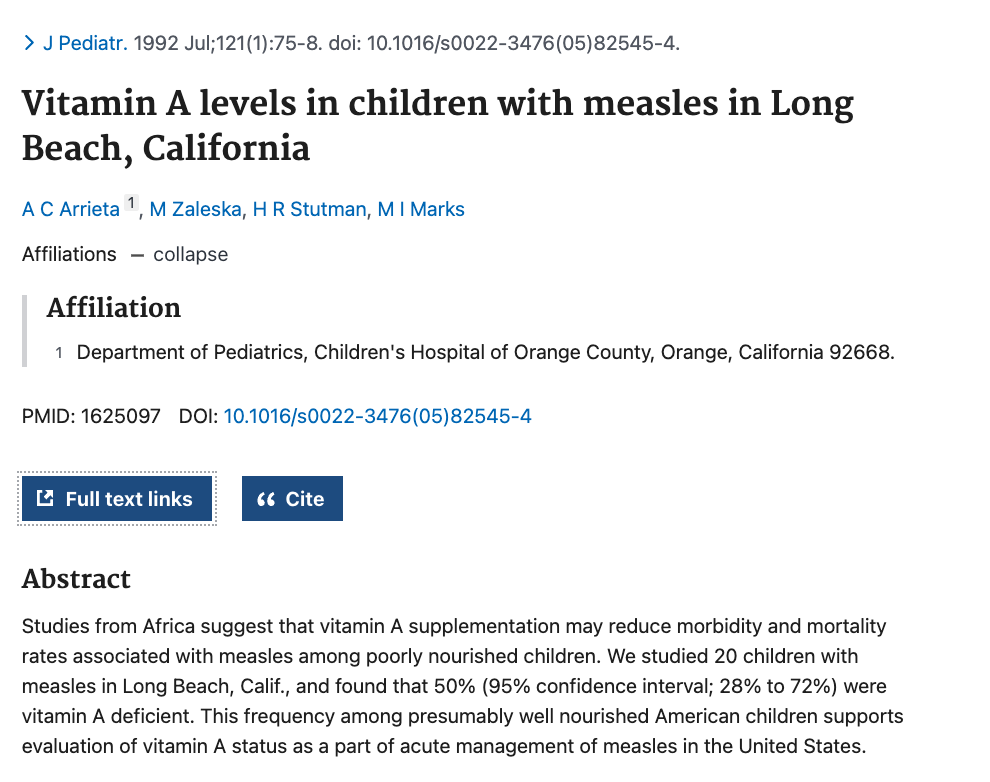Click the external-link icon in Full text links

tap(45, 498)
